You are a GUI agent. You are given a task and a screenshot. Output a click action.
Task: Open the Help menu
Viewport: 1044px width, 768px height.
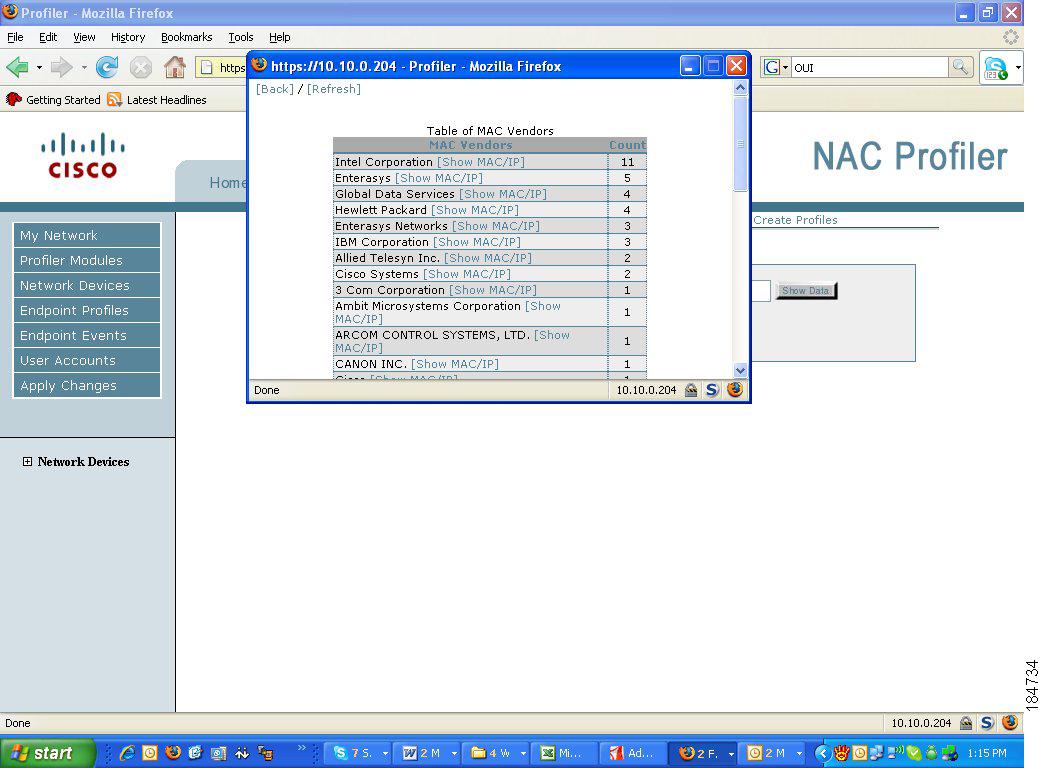tap(280, 37)
